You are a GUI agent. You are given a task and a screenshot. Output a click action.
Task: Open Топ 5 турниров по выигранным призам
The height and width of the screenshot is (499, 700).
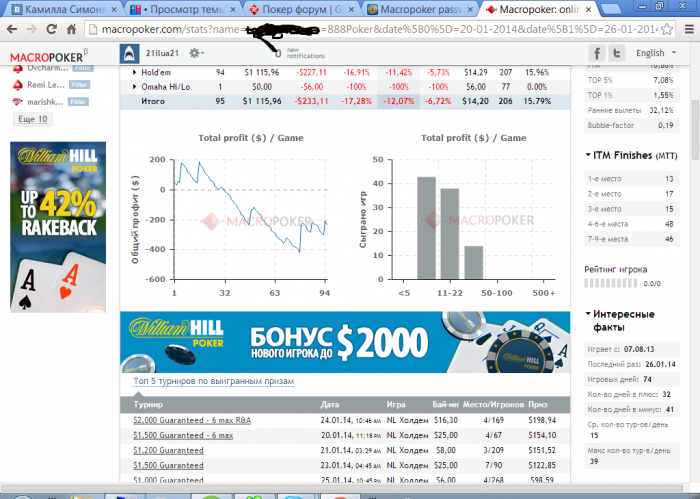[213, 381]
